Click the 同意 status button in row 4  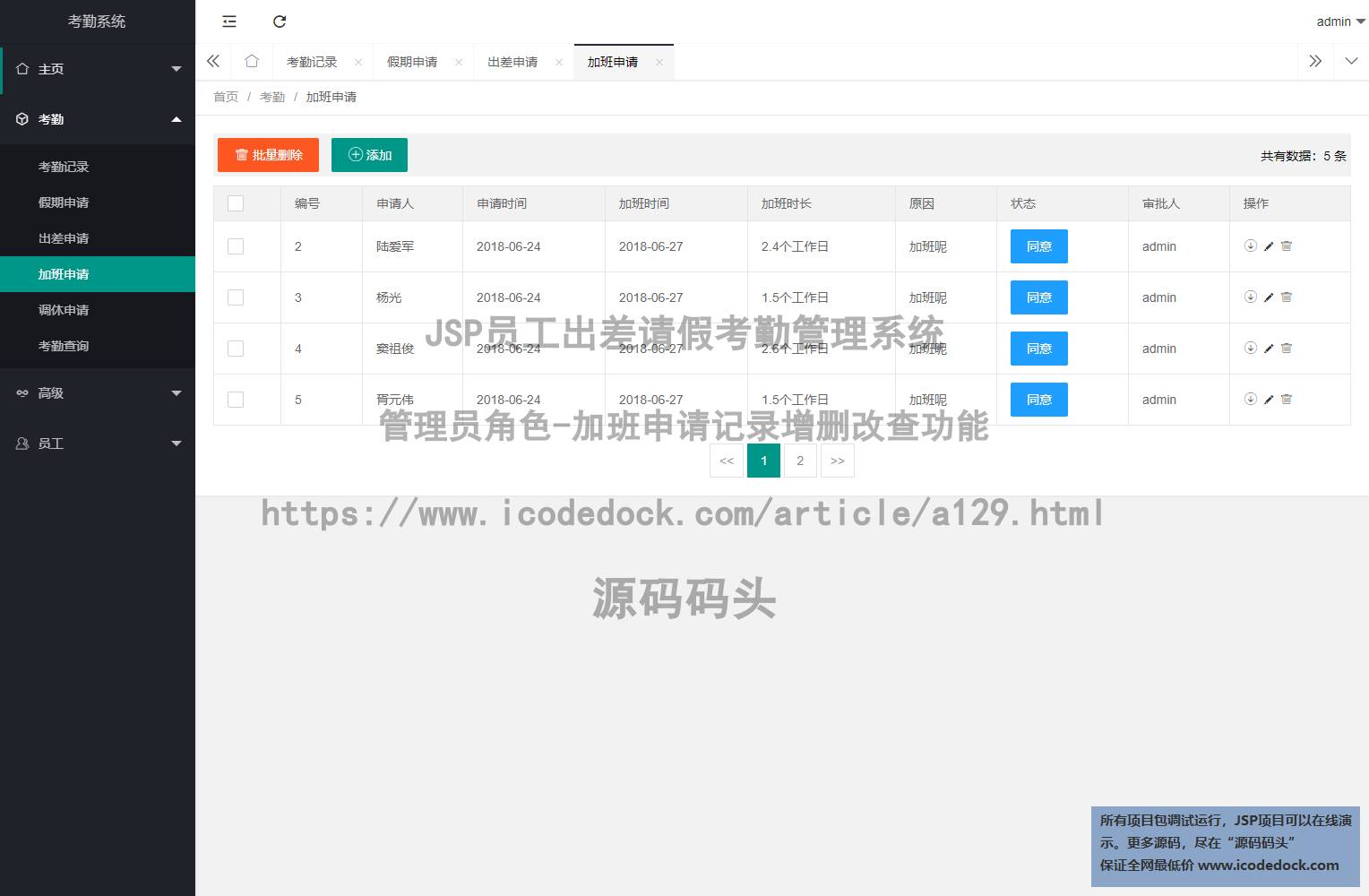1039,349
